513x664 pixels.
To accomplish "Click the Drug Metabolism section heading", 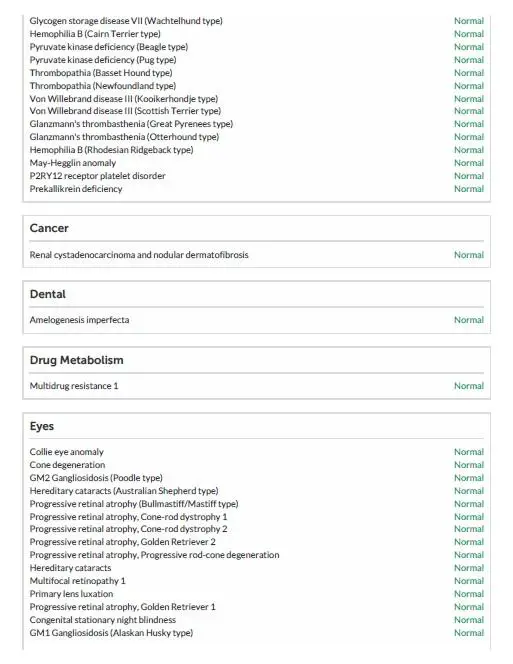I will [77, 360].
